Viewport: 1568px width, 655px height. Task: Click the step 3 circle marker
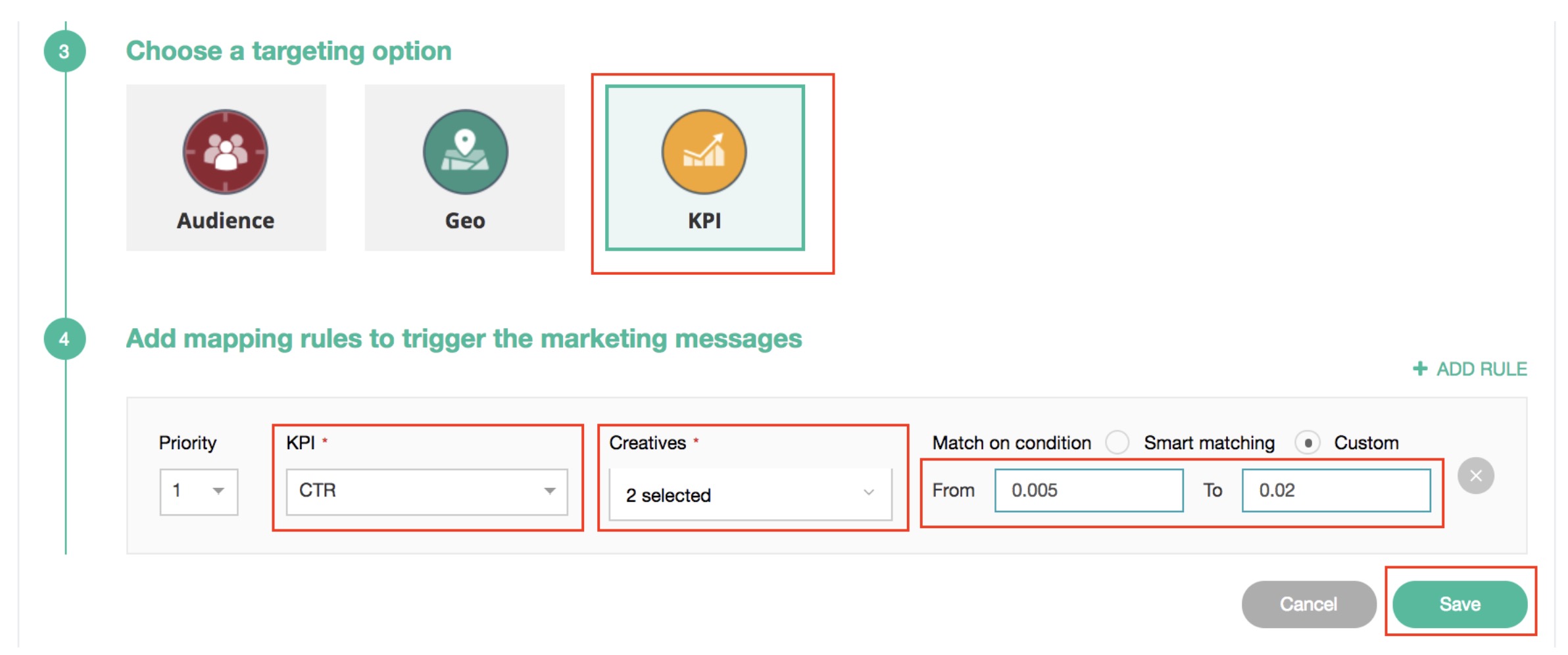point(64,51)
